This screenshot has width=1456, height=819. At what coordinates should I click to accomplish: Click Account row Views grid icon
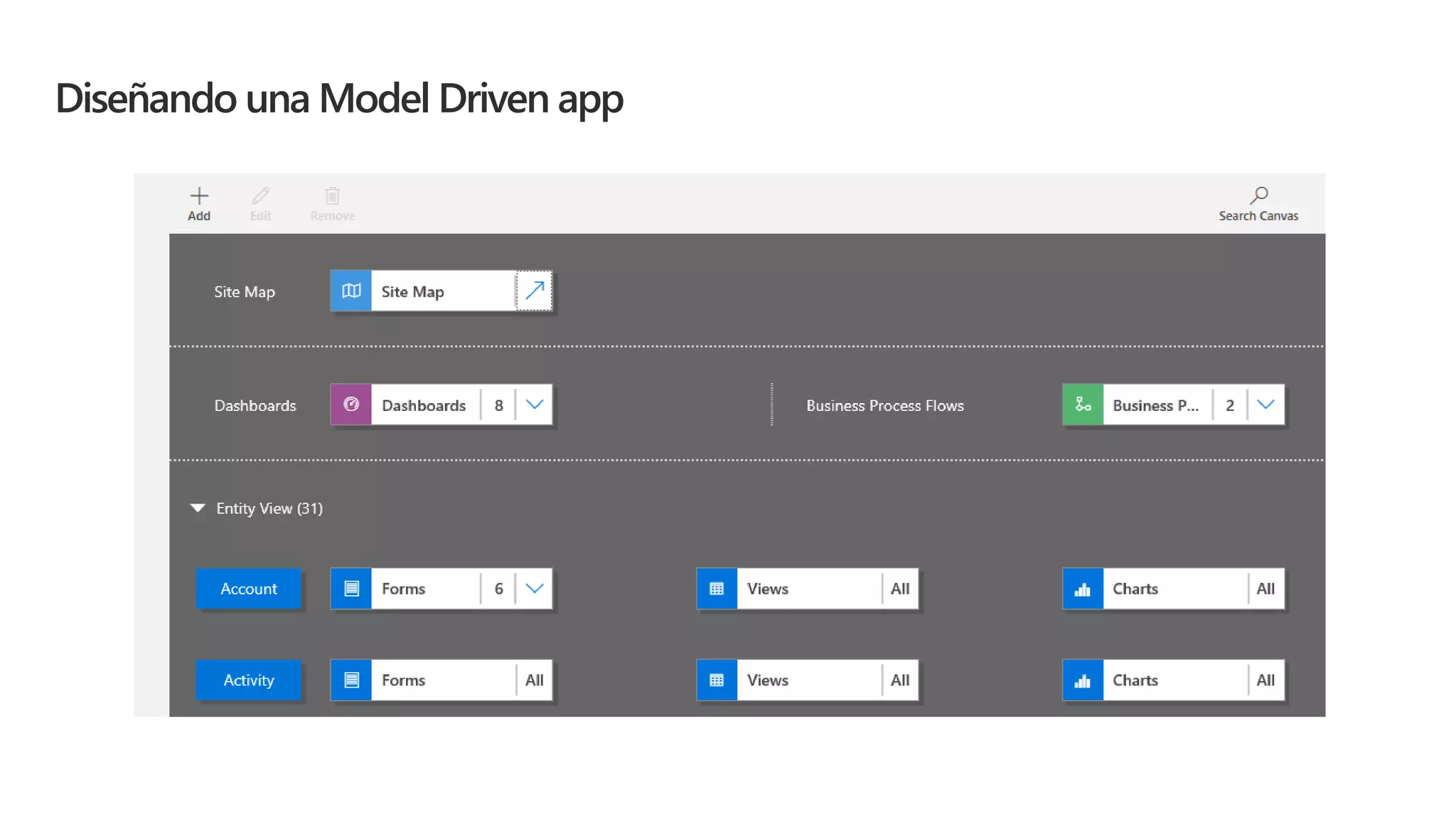tap(717, 589)
